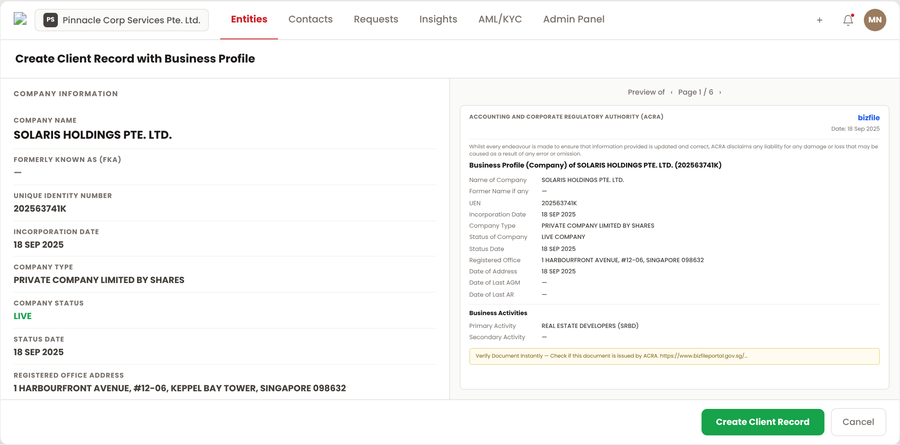Click LIVE COMPANY status in the preview
Image resolution: width=900 pixels, height=445 pixels.
tap(563, 237)
